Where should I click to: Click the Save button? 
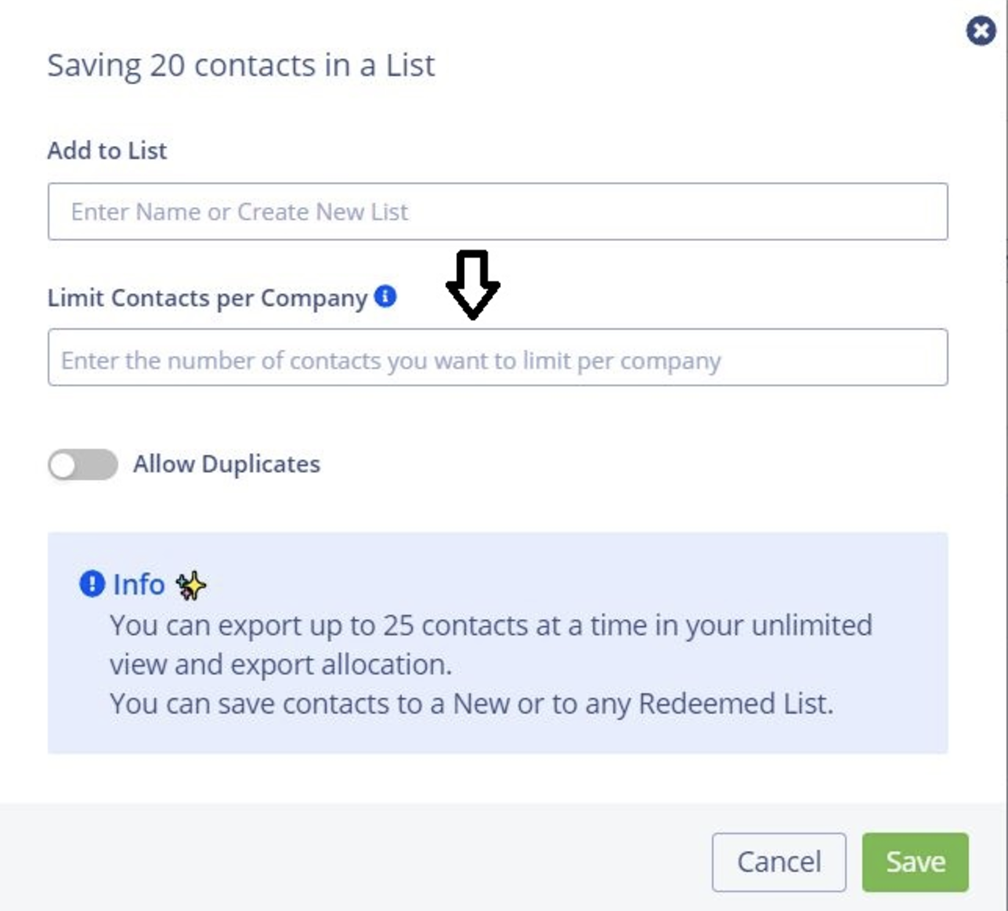tap(915, 862)
